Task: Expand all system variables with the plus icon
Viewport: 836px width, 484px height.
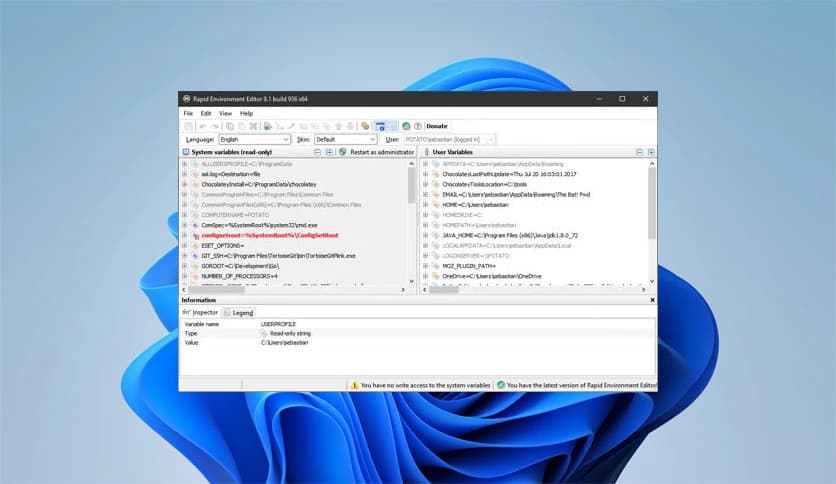Action: click(x=329, y=152)
